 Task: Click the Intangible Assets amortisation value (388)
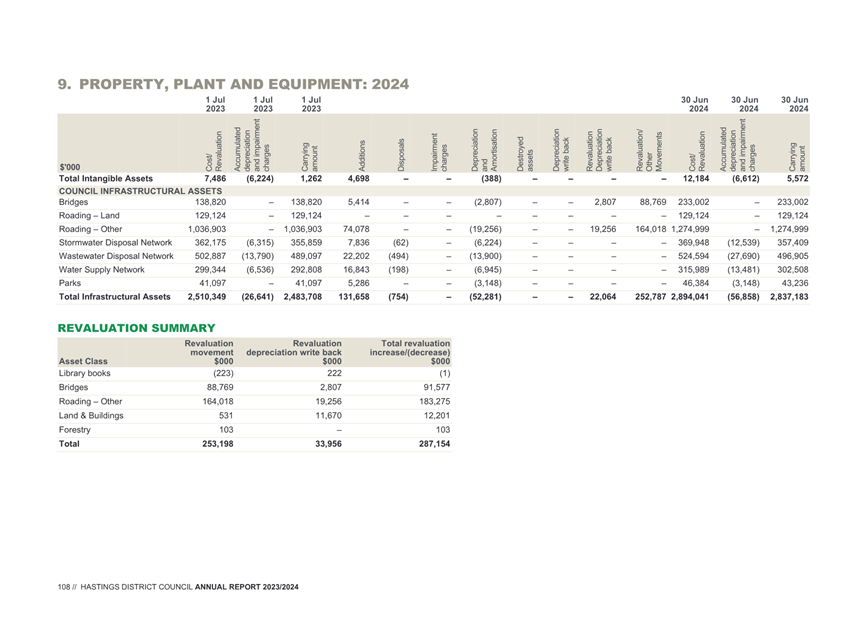tap(490, 178)
